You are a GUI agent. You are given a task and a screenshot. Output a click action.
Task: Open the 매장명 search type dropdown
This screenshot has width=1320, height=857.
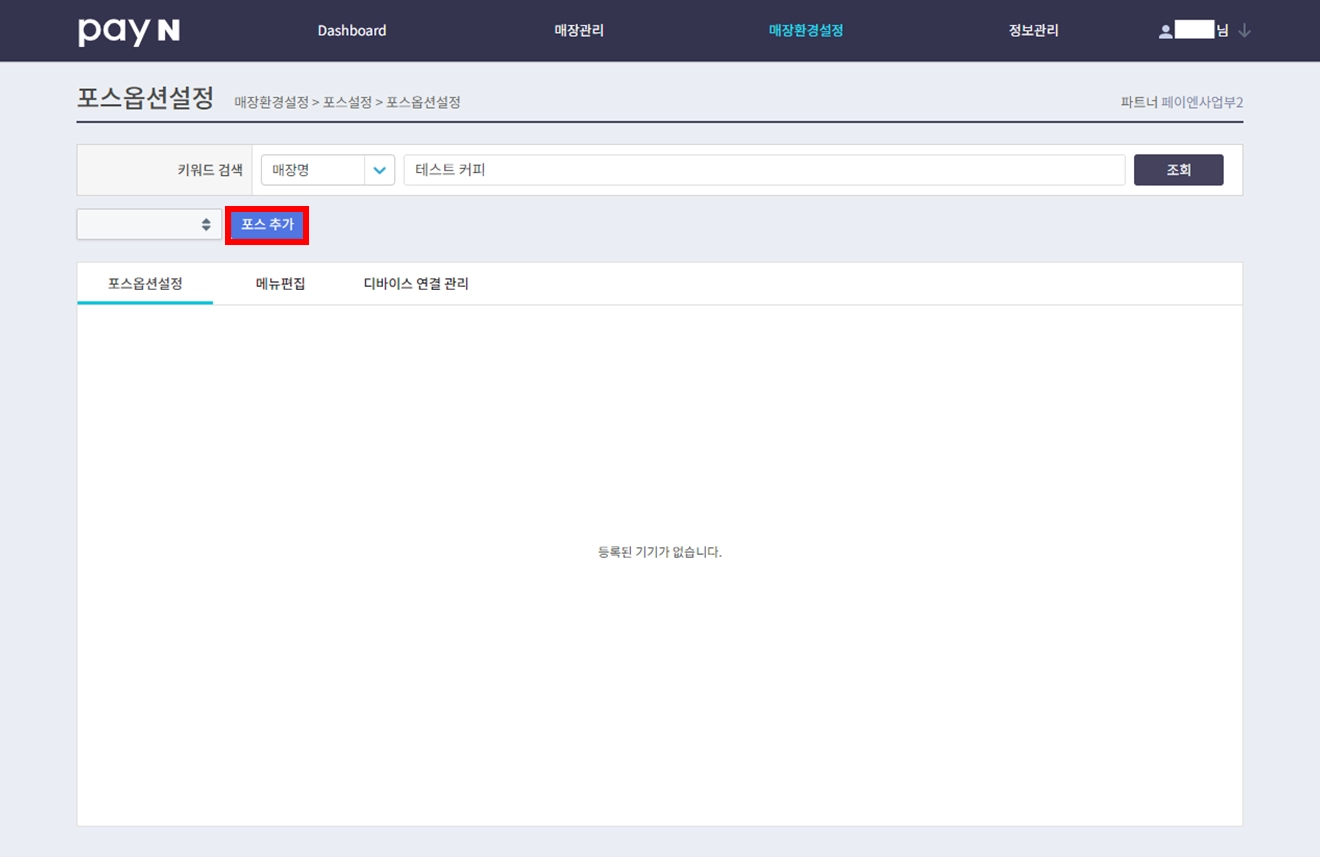click(x=328, y=170)
